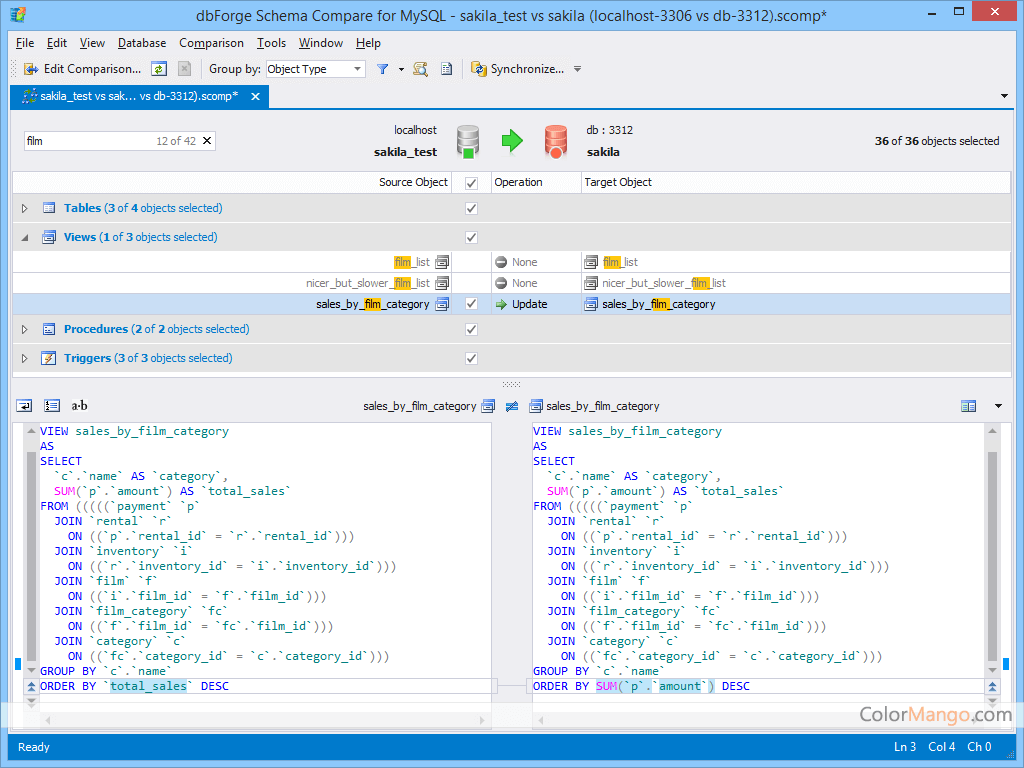Click the target pane previous difference arrow
The height and width of the screenshot is (768, 1024).
click(992, 686)
